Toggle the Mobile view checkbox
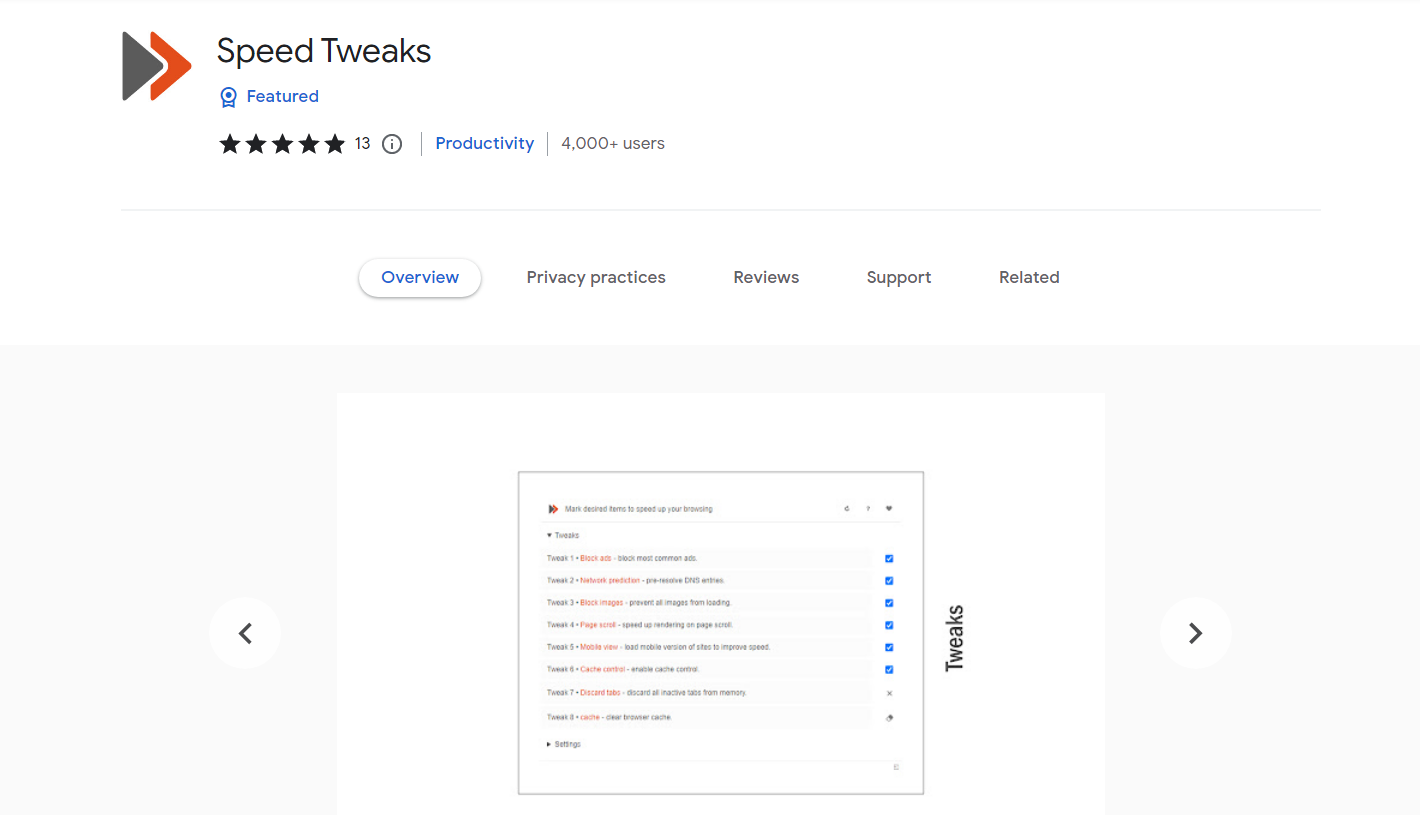Screen dimensions: 1420x815 click(889, 647)
